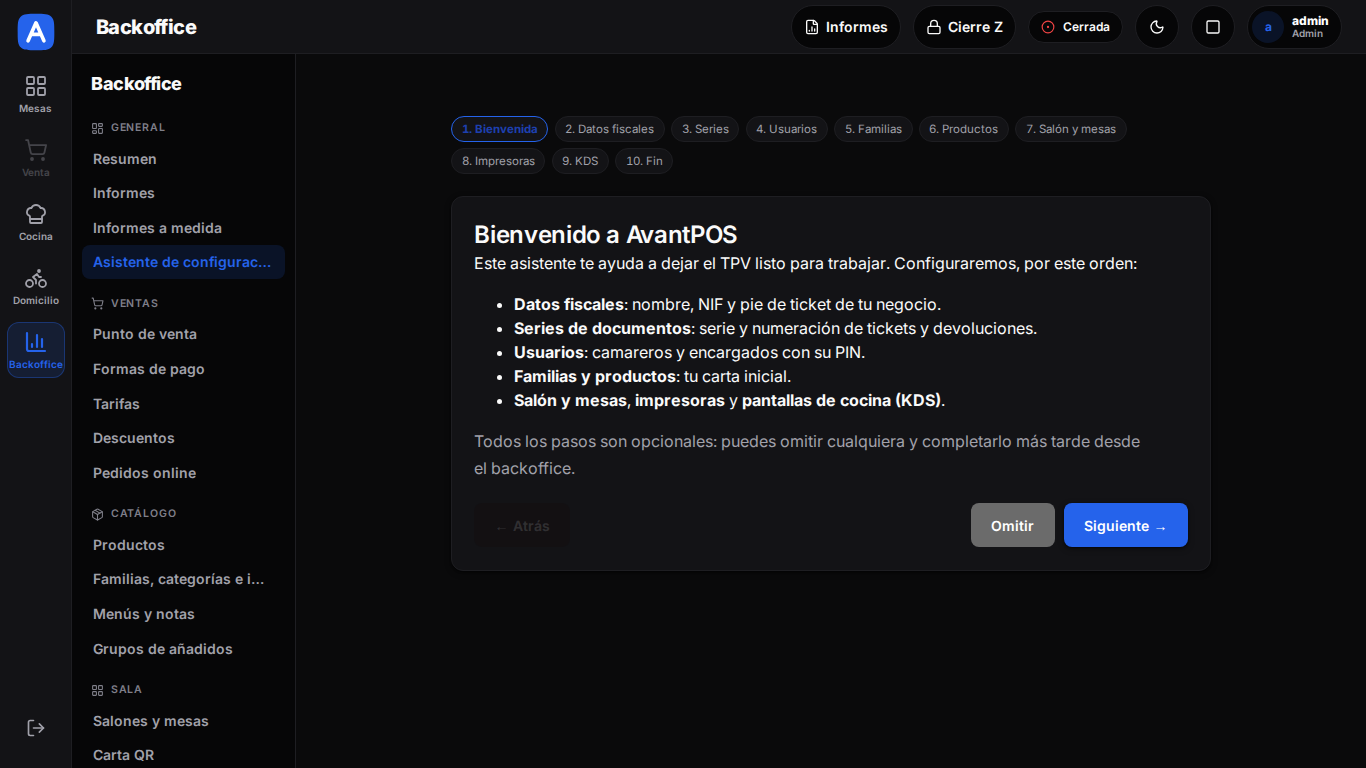Screen dimensions: 1366x768
Task: Go to step 3. Series
Action: (x=705, y=129)
